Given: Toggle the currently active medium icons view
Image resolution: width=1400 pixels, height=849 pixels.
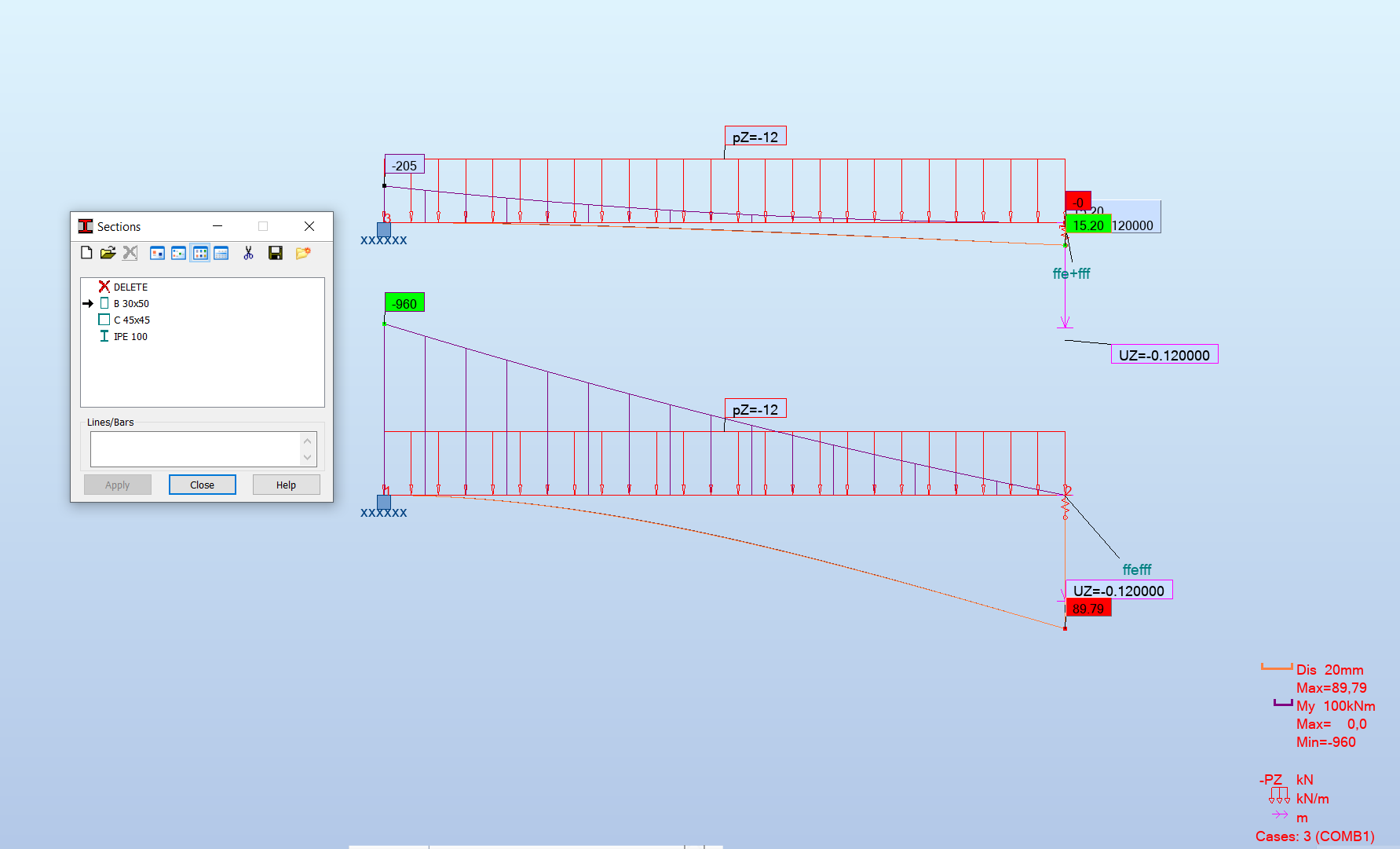Looking at the screenshot, I should (199, 252).
